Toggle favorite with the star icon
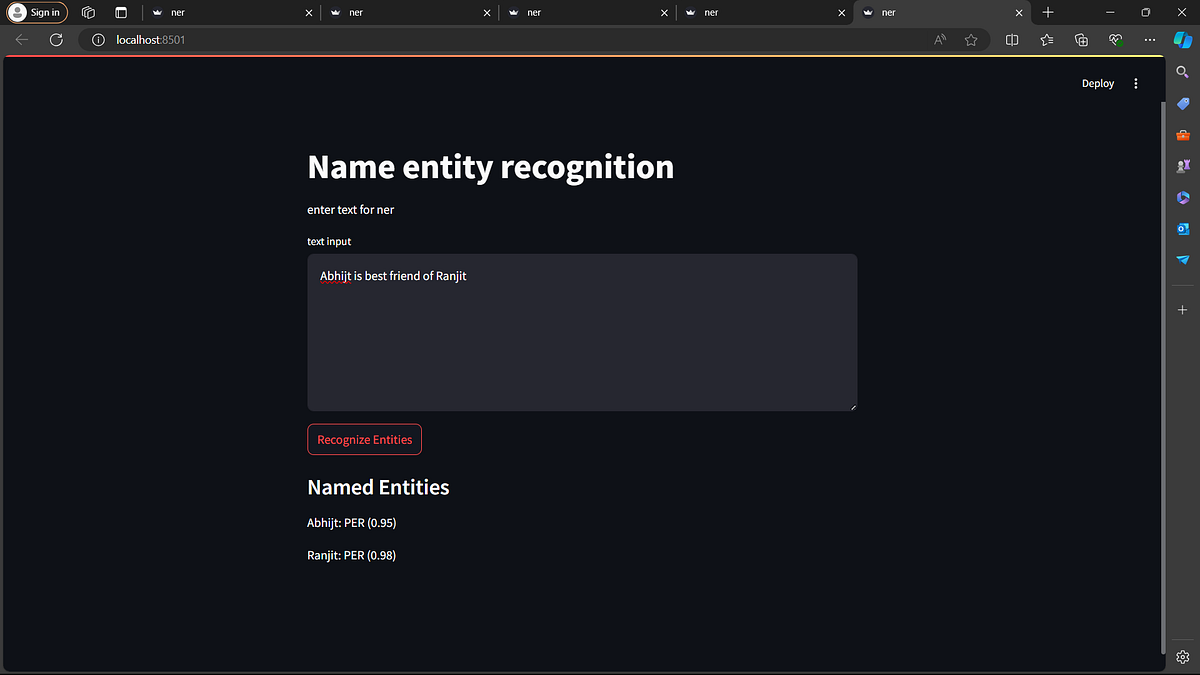The image size is (1200, 675). (971, 40)
